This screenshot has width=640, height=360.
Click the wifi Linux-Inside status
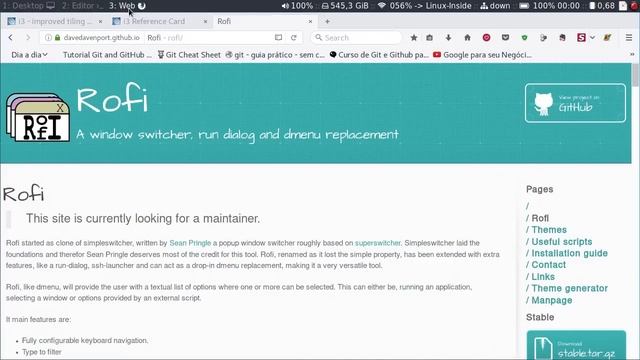424,6
